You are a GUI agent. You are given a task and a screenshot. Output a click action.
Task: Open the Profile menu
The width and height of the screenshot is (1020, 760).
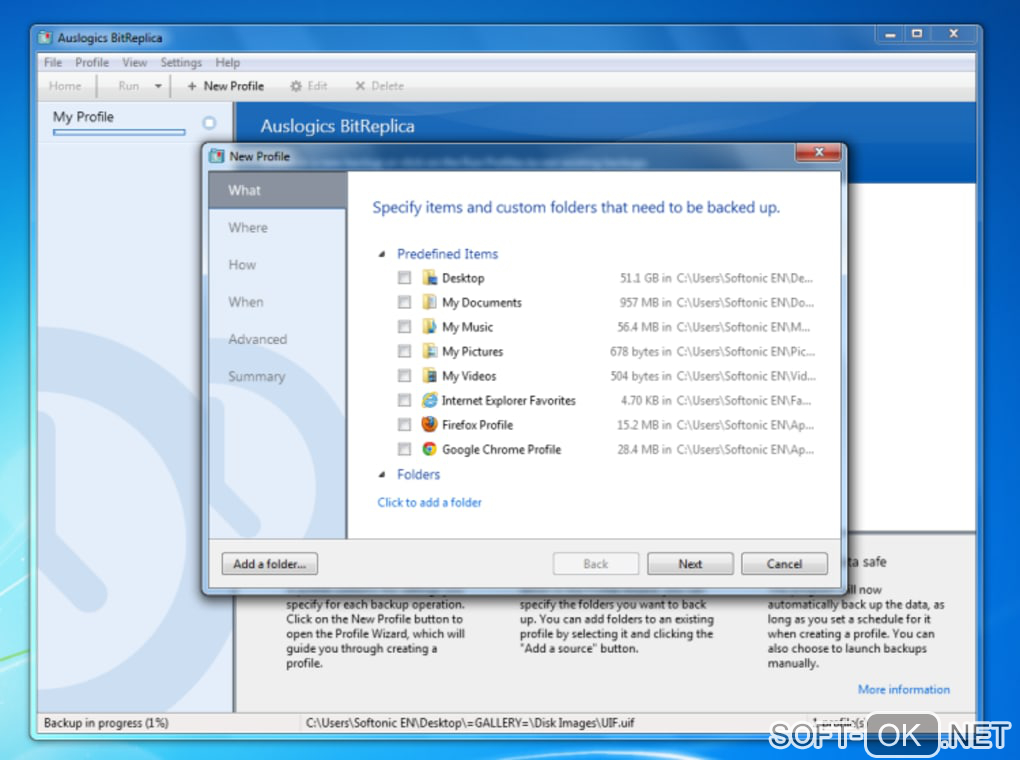[92, 62]
